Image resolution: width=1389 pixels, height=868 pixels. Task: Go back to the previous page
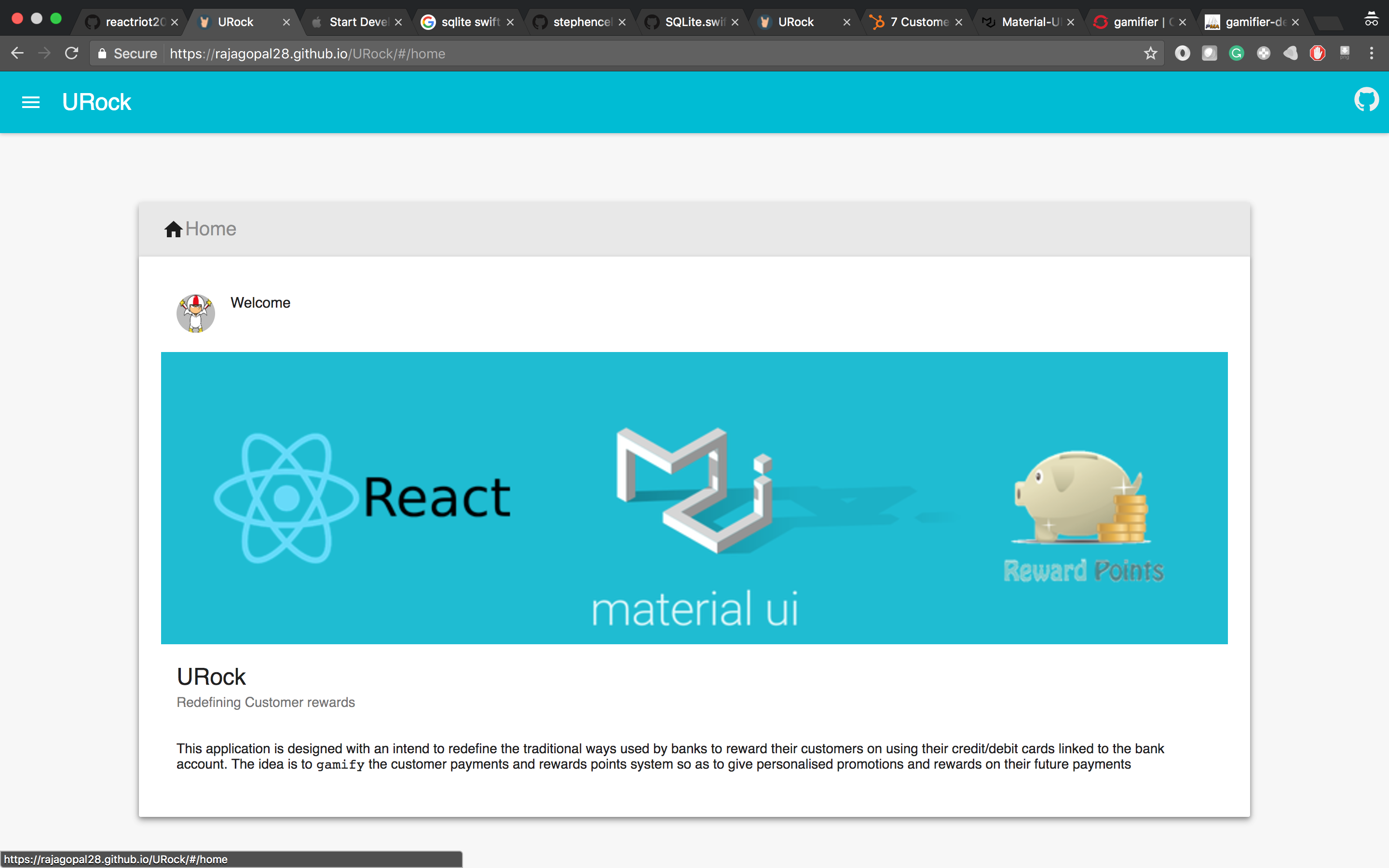[17, 54]
